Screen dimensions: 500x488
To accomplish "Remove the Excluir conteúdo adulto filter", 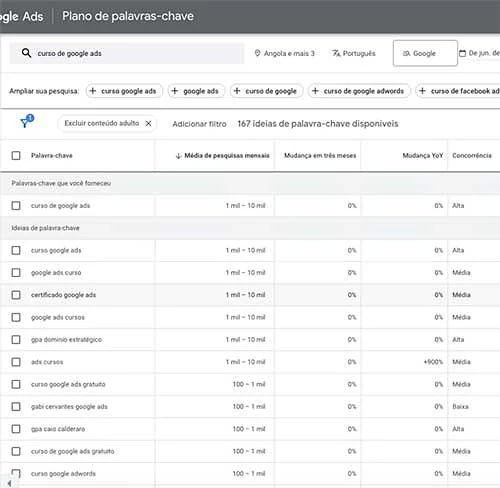I will [x=148, y=123].
